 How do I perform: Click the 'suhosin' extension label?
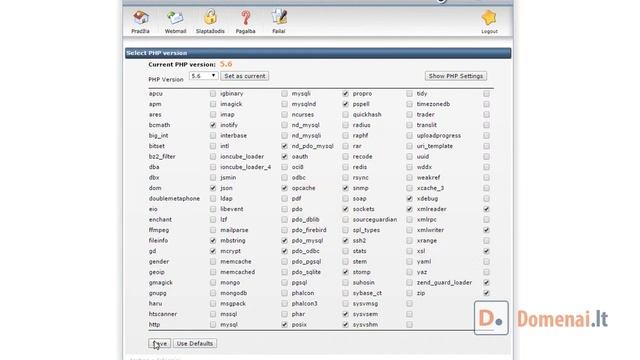click(364, 282)
